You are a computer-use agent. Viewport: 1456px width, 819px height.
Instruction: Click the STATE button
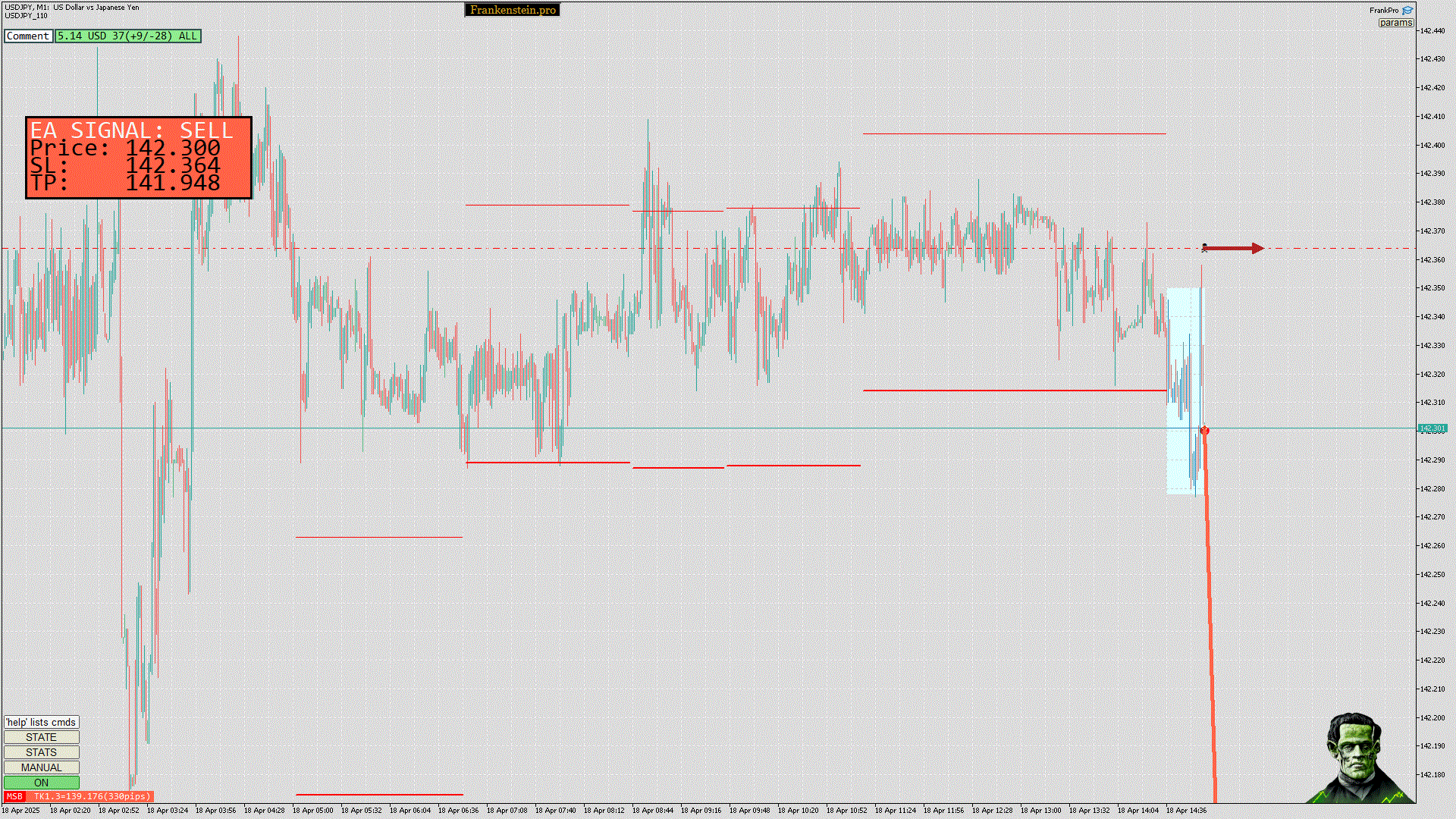(x=41, y=737)
